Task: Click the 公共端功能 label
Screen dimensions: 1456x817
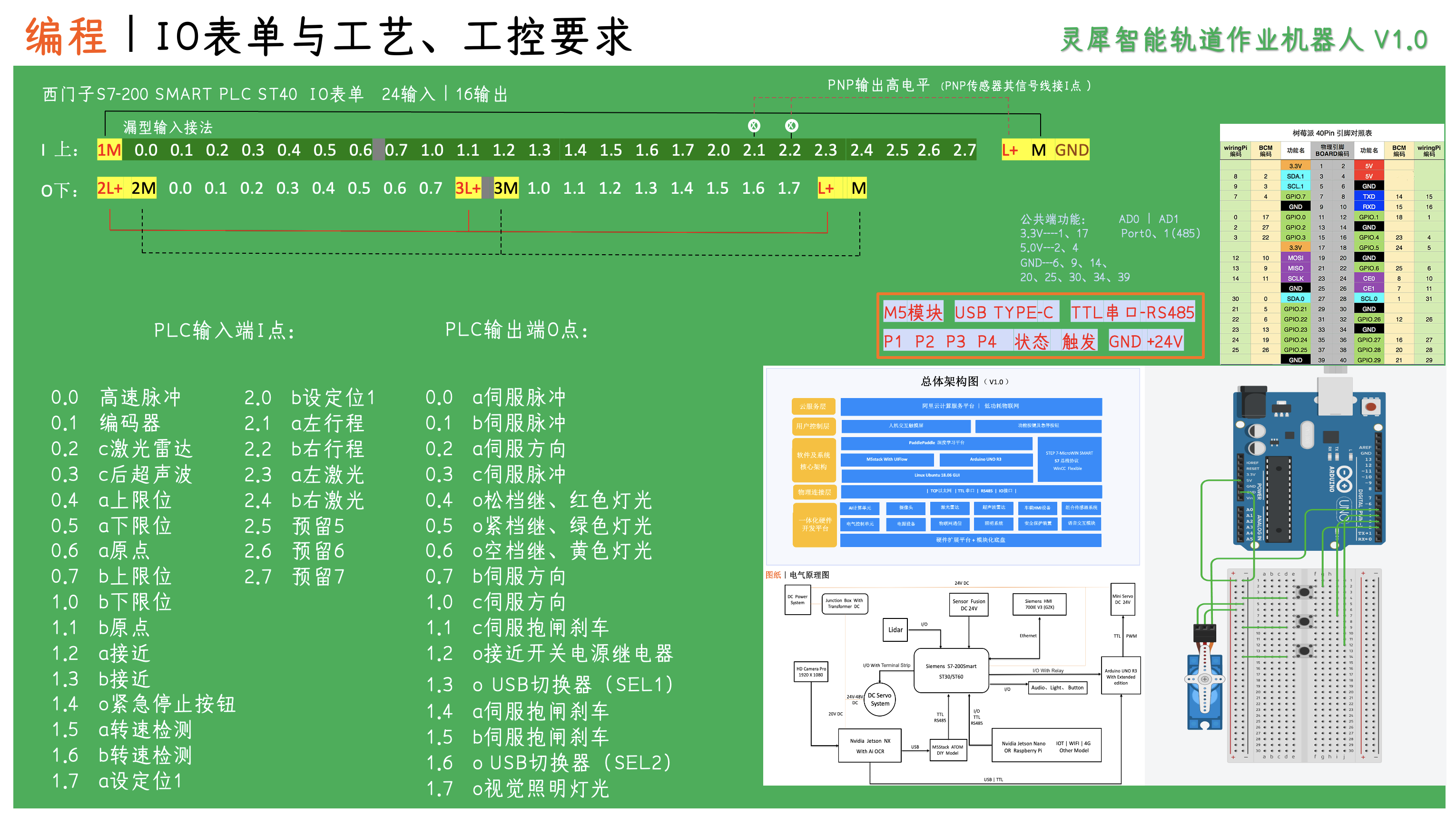Action: (x=1053, y=219)
